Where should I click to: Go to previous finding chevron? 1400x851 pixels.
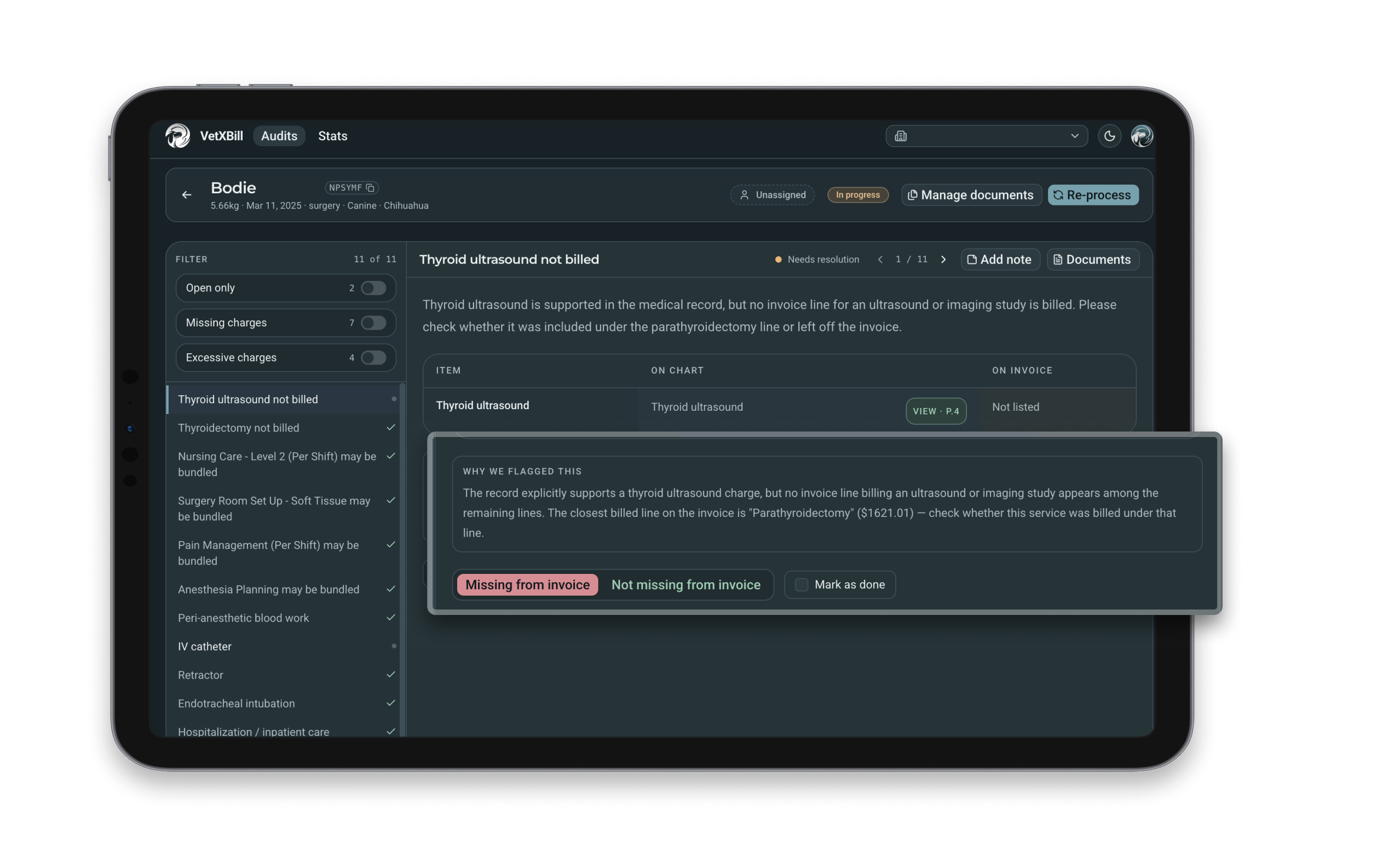pyautogui.click(x=880, y=259)
